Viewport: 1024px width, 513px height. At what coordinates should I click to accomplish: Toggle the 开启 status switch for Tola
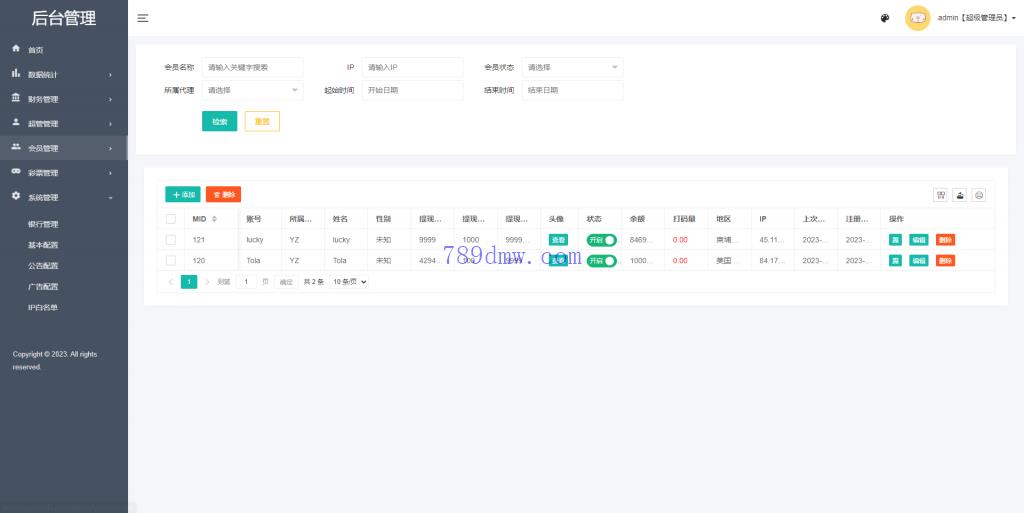click(601, 261)
